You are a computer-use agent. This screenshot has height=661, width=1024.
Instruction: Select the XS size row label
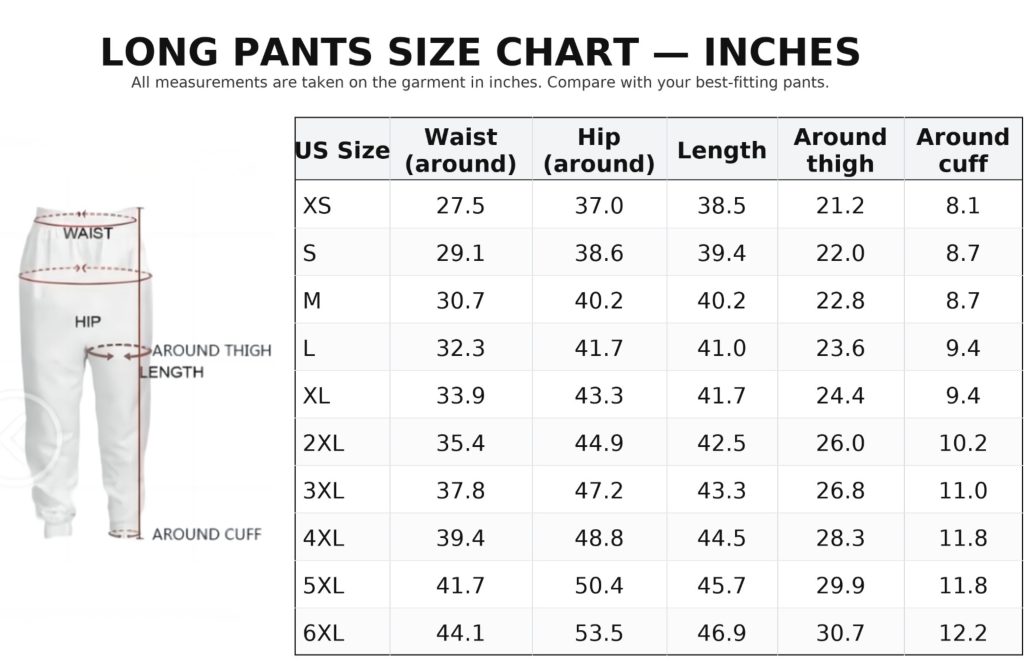pyautogui.click(x=317, y=206)
